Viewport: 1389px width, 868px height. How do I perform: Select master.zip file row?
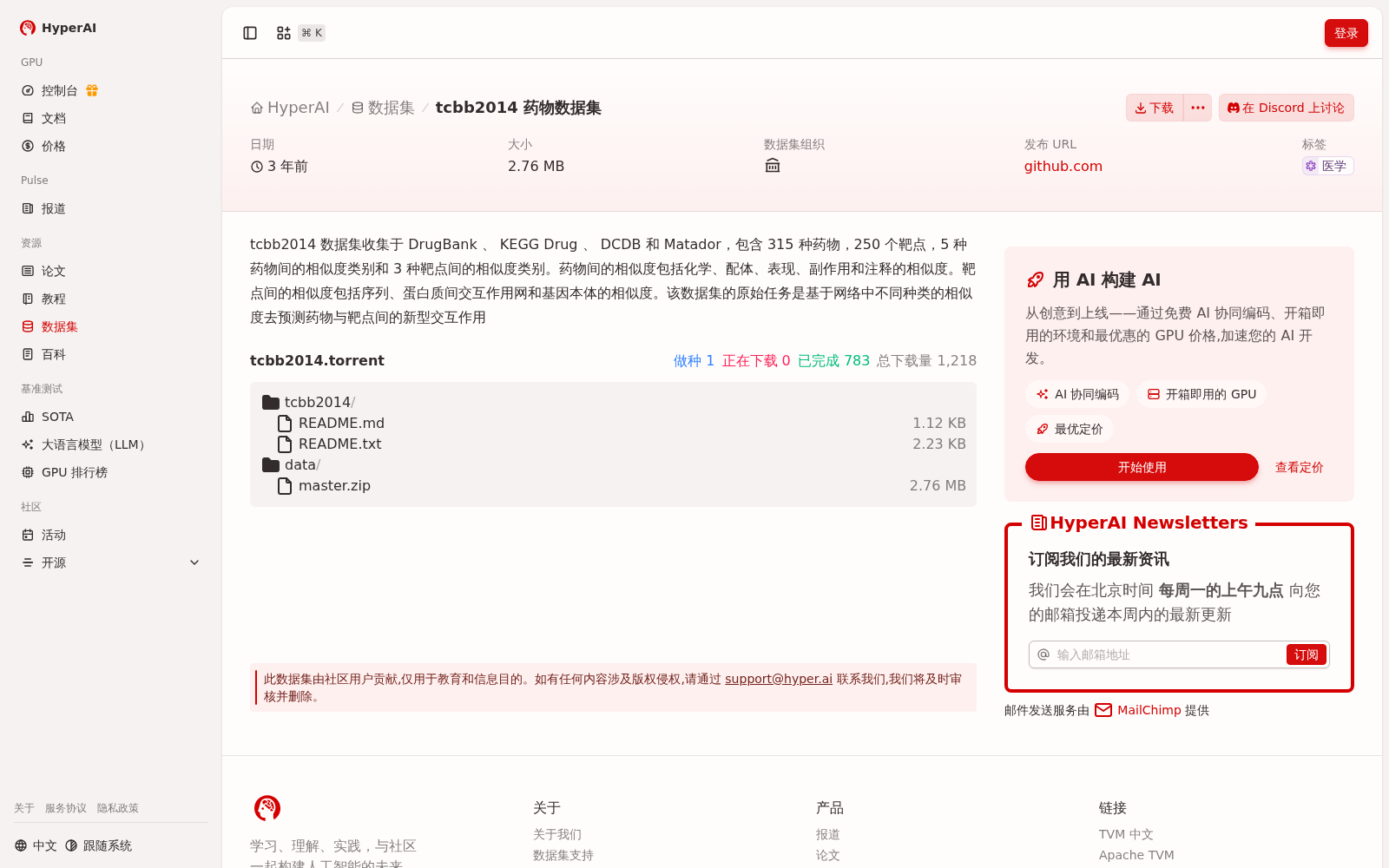coord(613,485)
